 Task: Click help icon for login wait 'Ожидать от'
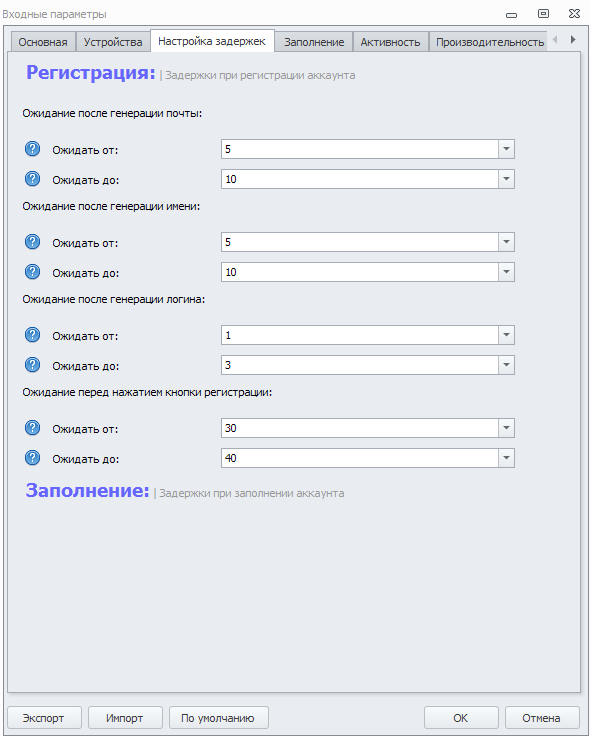32,335
